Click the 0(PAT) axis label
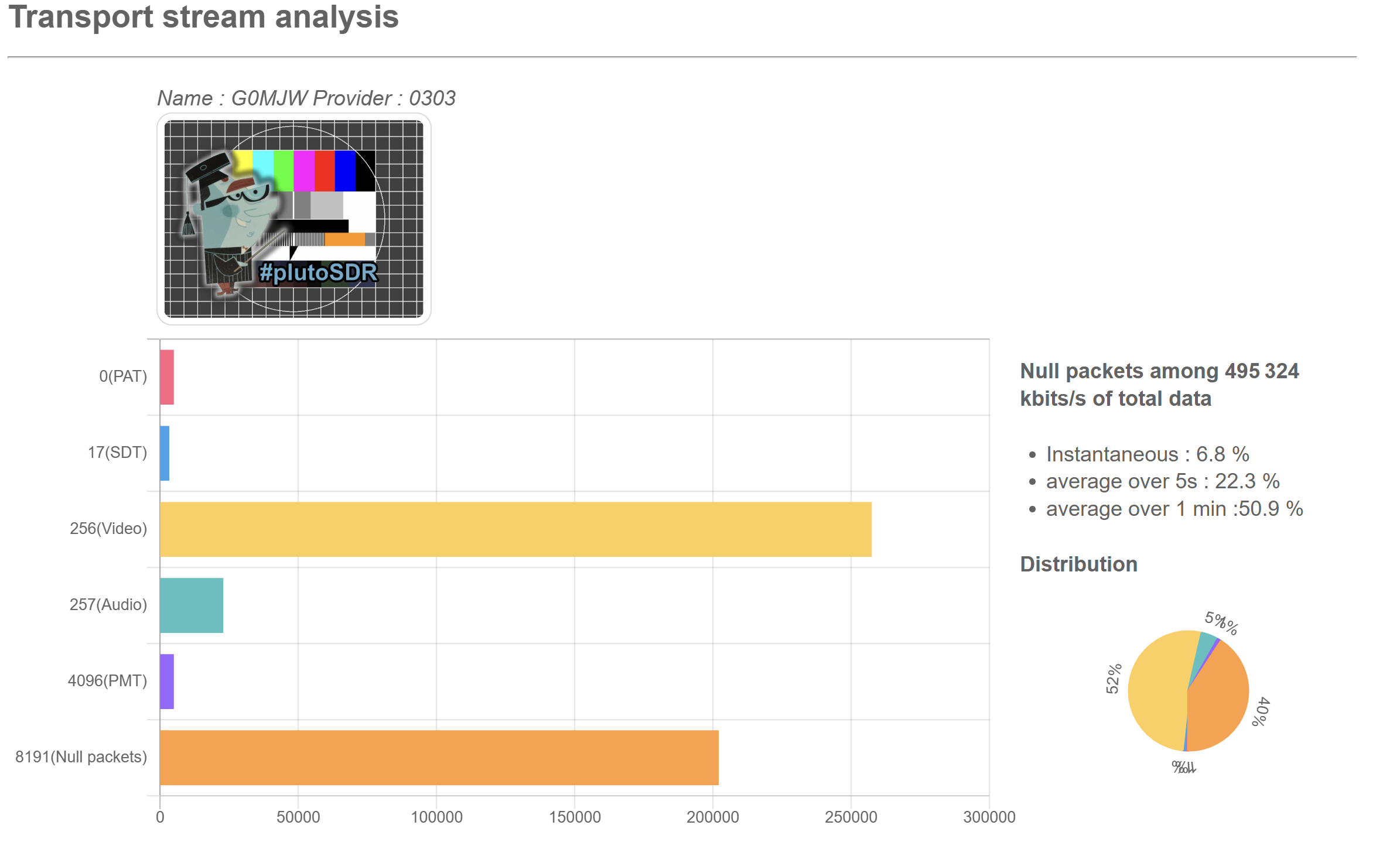The height and width of the screenshot is (849, 1400). click(x=123, y=376)
